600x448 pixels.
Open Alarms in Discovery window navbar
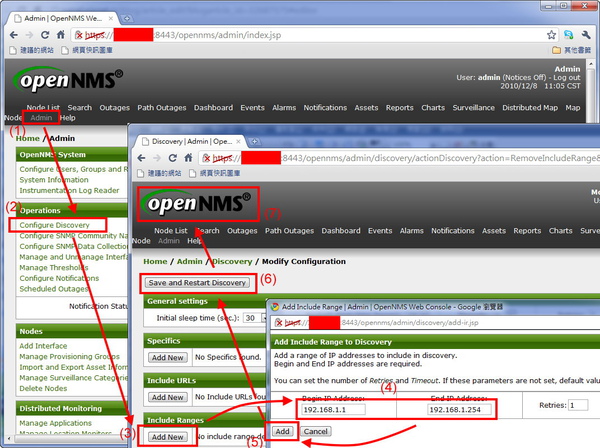pos(411,231)
